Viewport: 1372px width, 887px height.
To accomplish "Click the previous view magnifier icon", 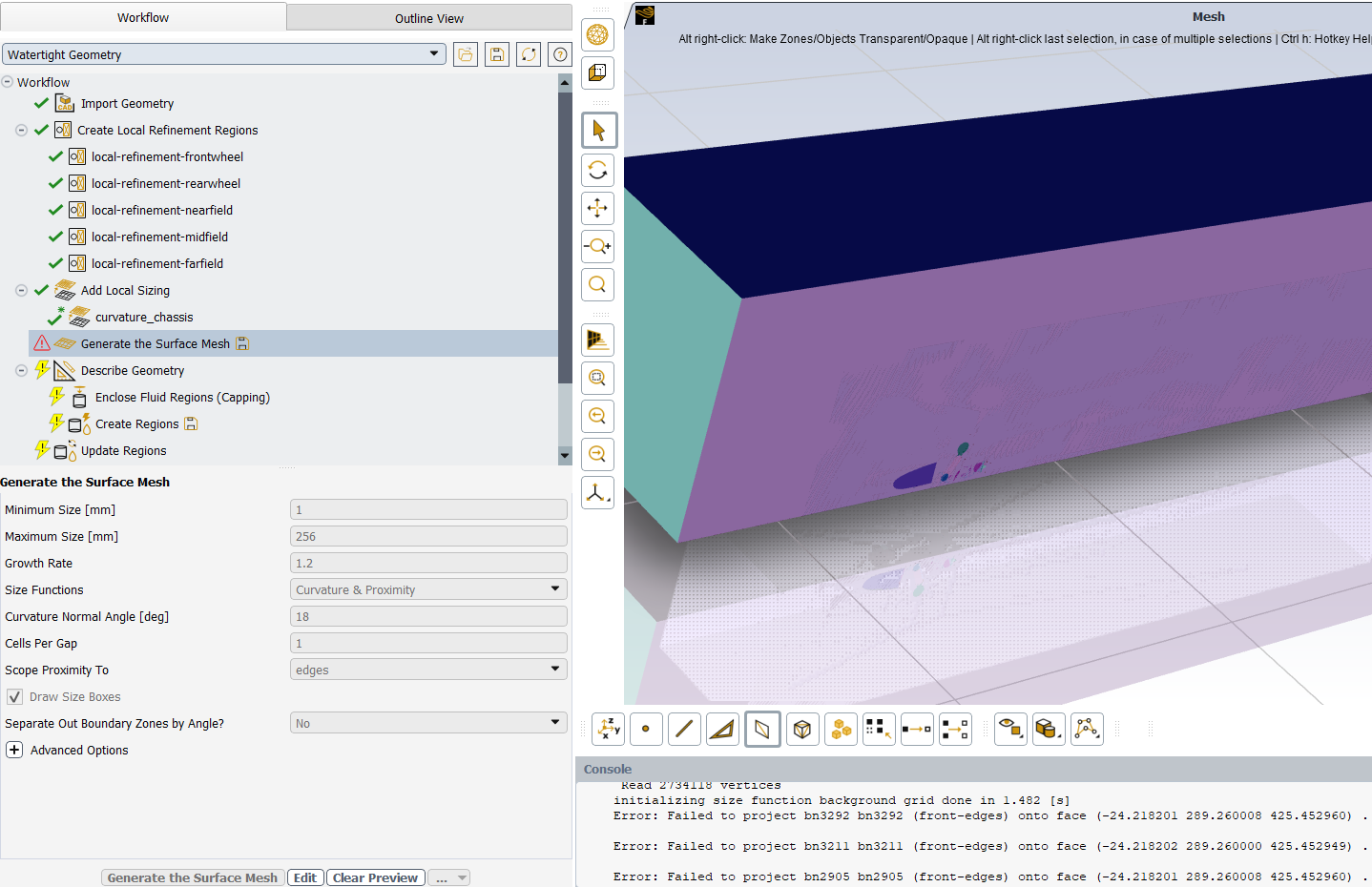I will [x=597, y=416].
